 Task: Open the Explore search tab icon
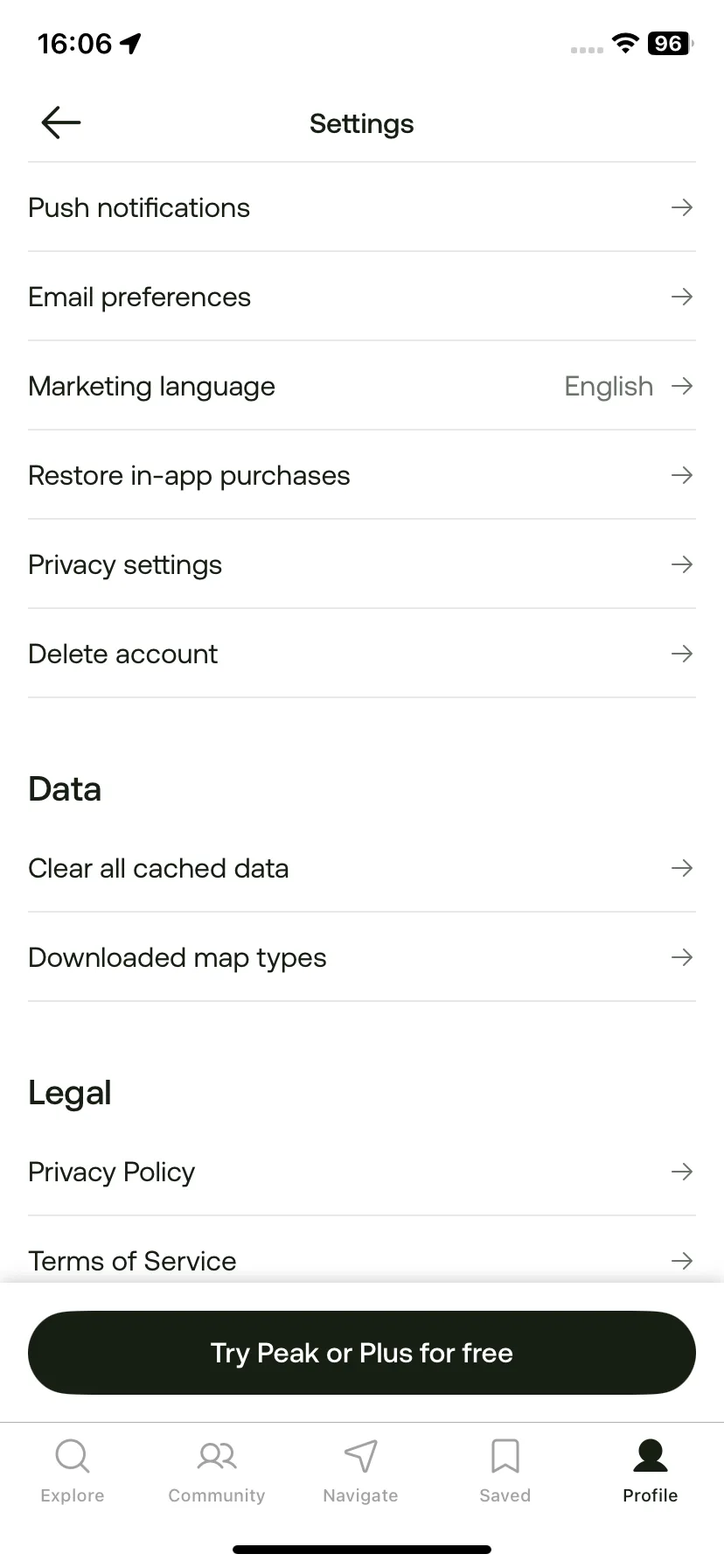coord(73,1456)
